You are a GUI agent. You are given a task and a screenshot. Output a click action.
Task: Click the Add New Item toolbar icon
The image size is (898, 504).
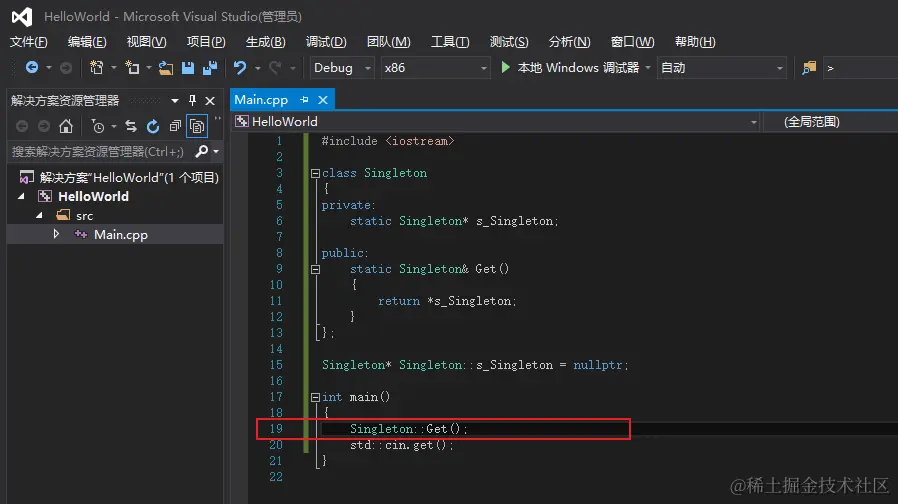click(132, 68)
